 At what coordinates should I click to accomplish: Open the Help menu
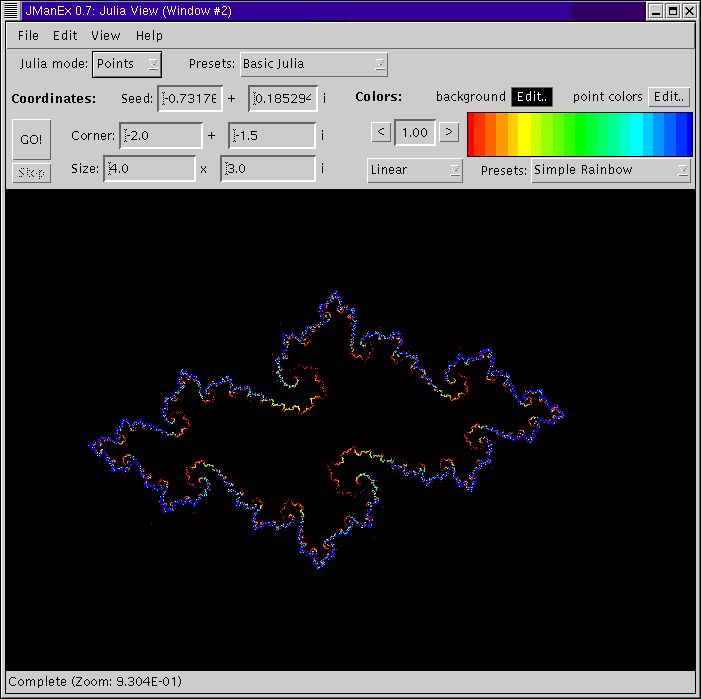pos(149,35)
